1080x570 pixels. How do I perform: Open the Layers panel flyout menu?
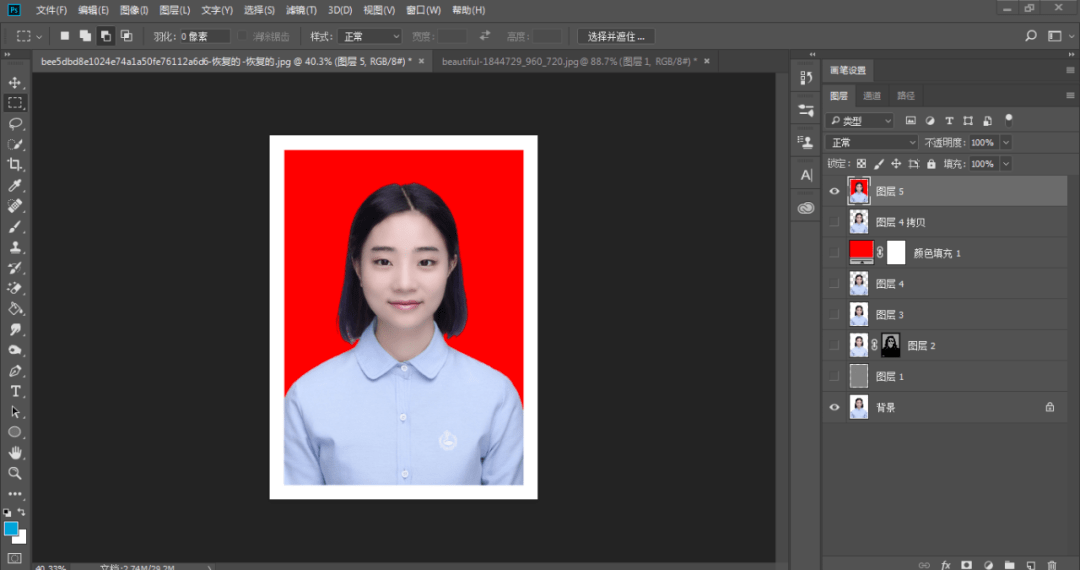click(x=1070, y=96)
